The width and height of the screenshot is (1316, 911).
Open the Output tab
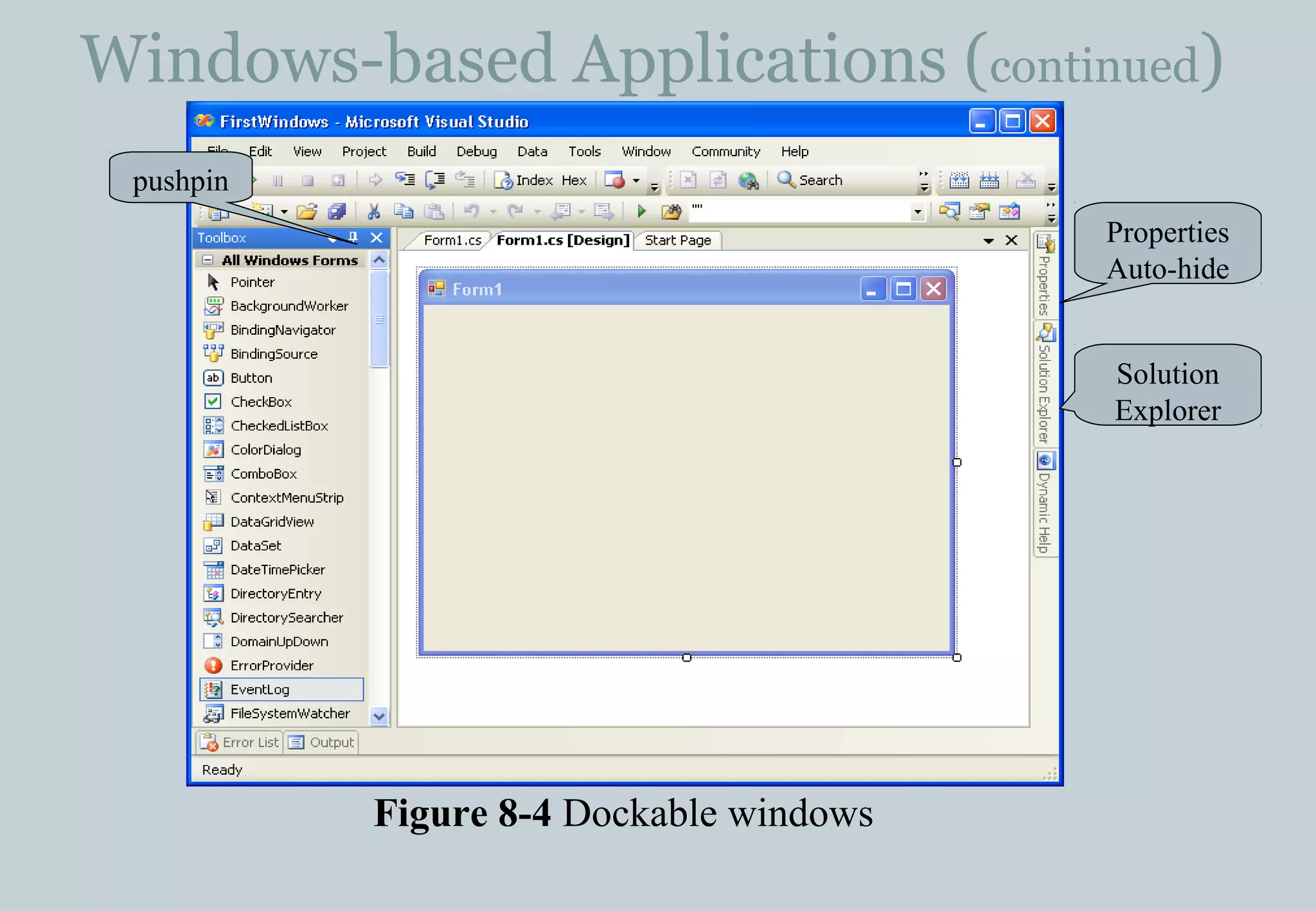tap(321, 742)
